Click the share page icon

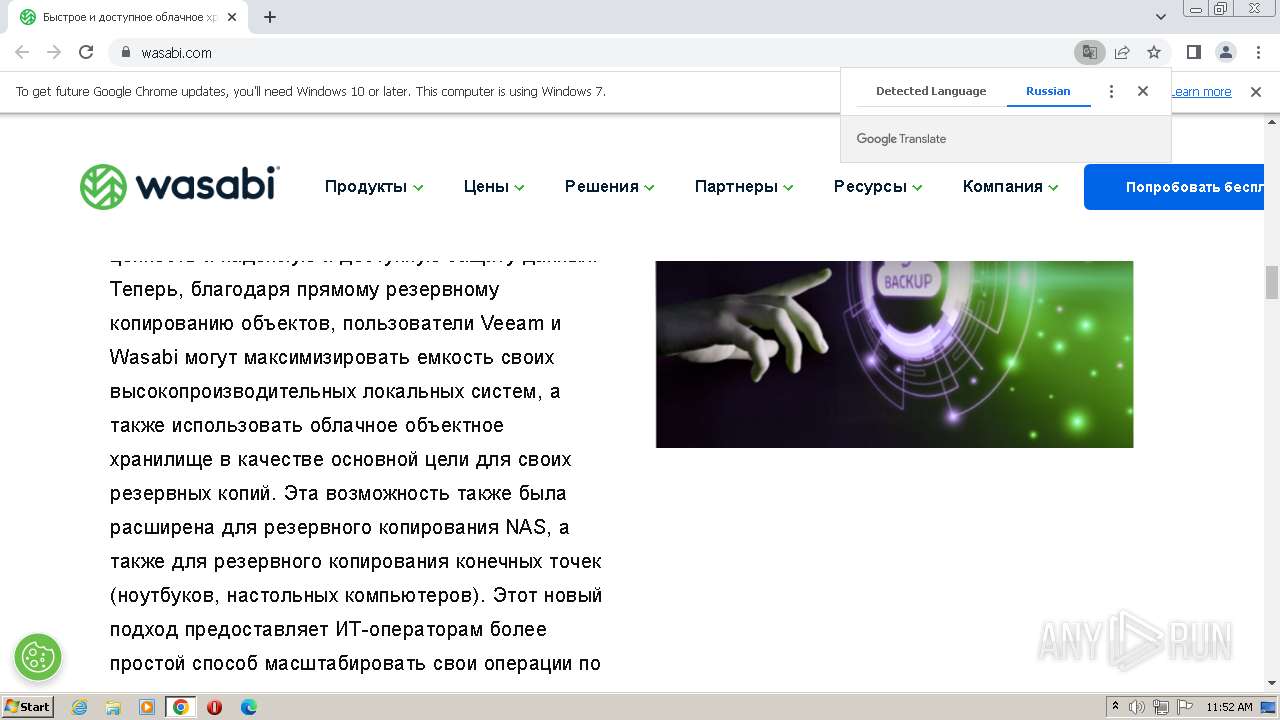1122,52
